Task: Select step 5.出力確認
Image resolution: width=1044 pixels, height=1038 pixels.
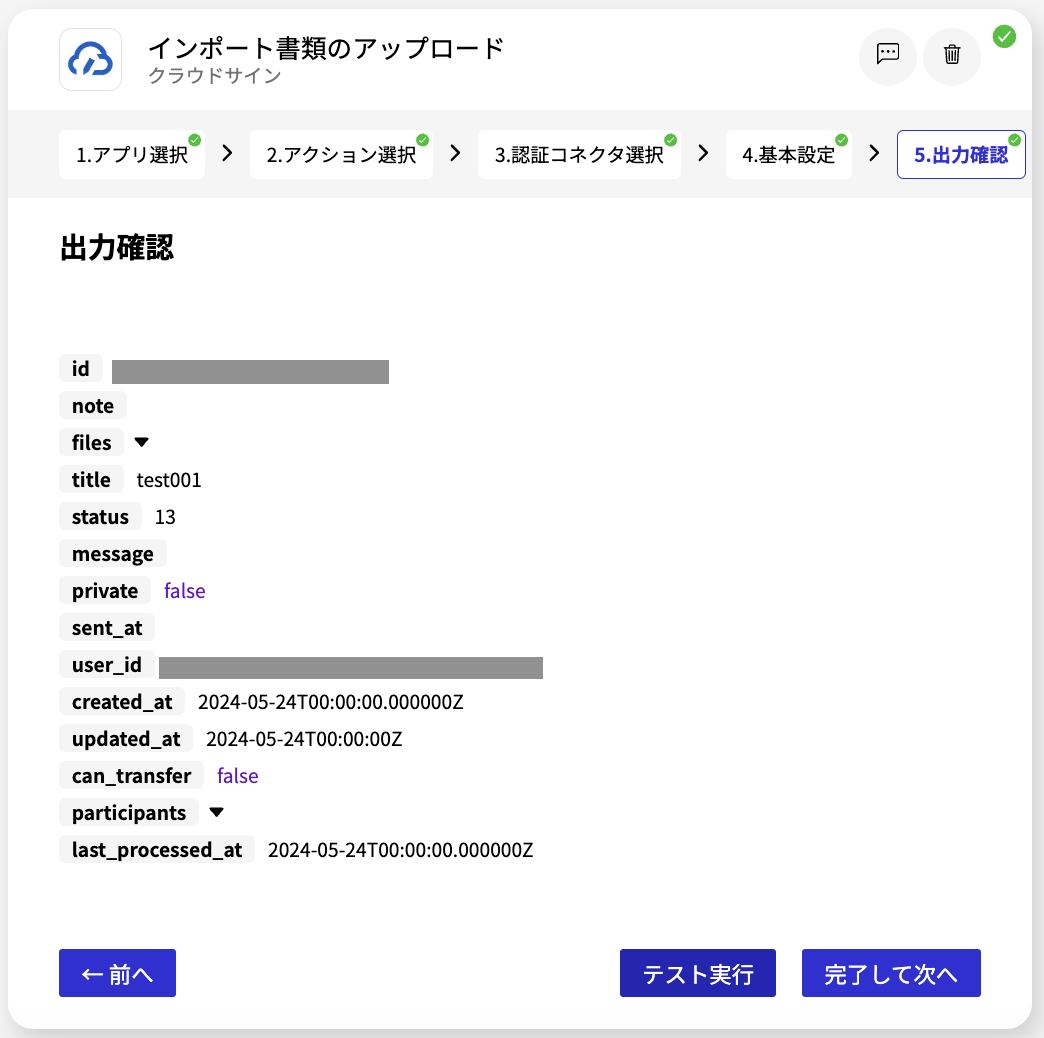Action: (x=961, y=154)
